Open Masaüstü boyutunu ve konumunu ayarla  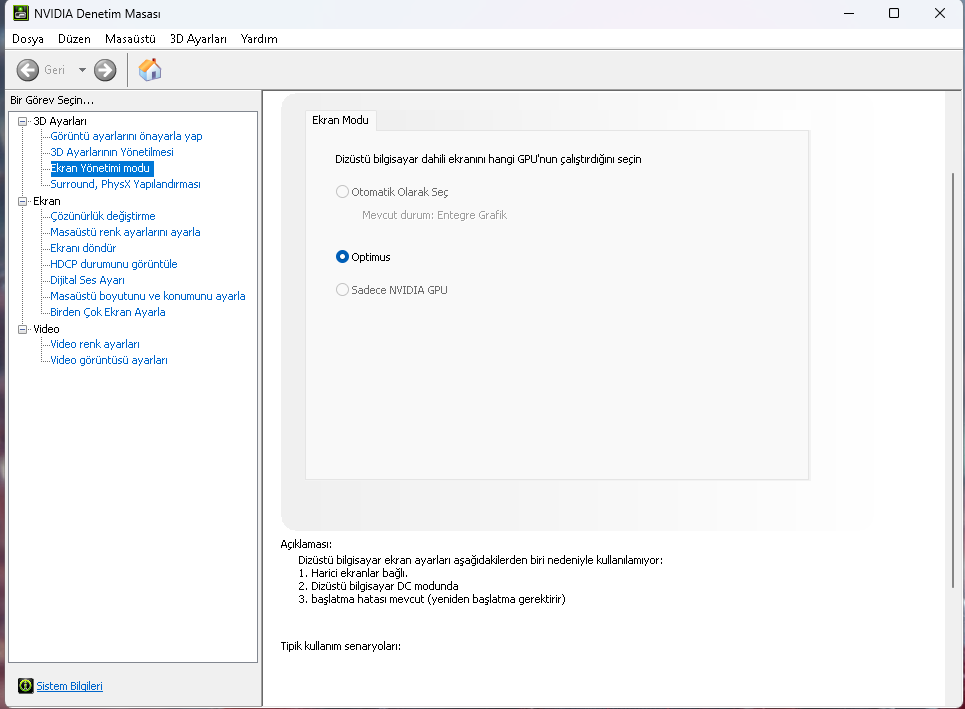(148, 296)
